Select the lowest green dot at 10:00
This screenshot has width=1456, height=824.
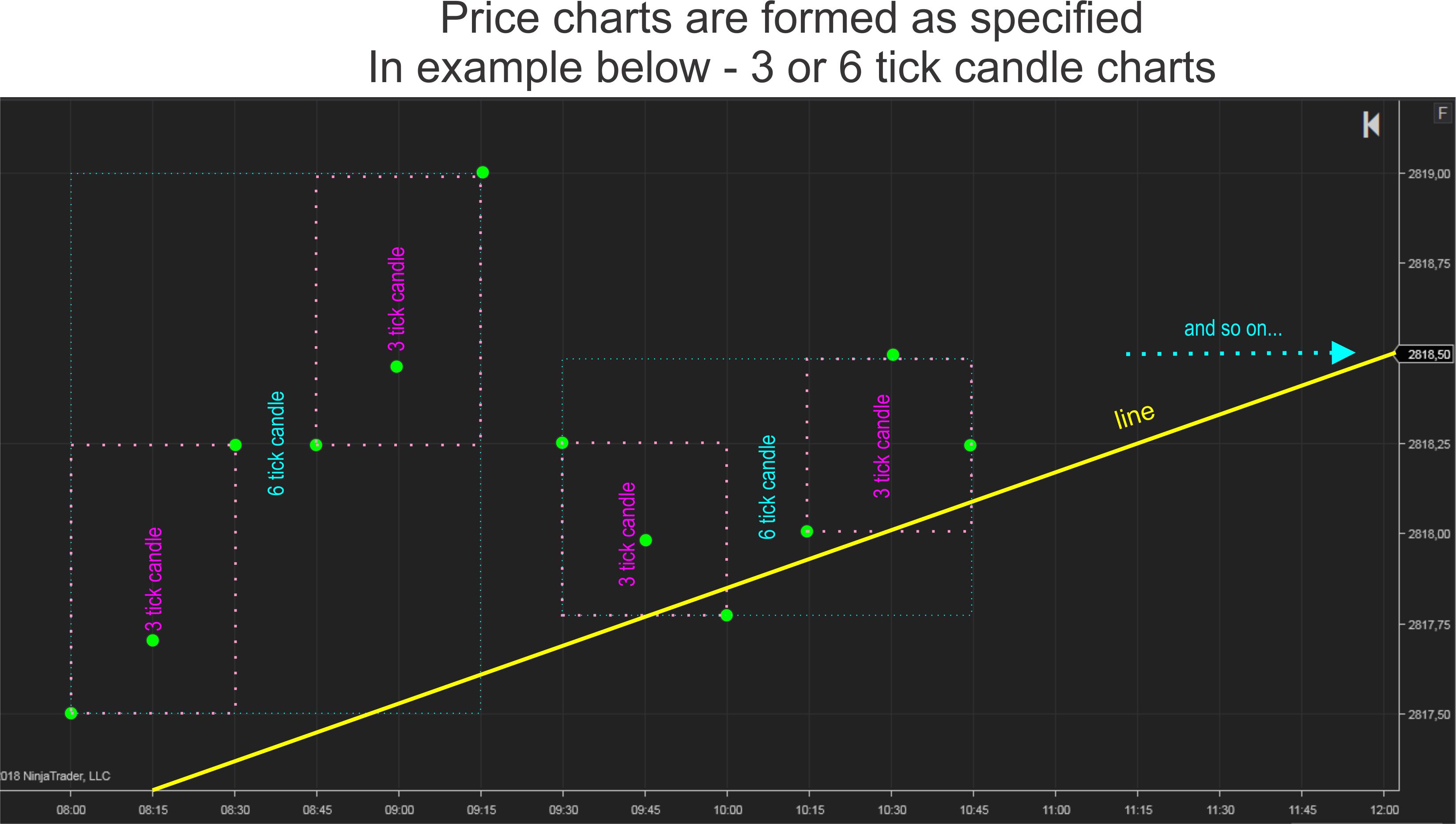(727, 615)
